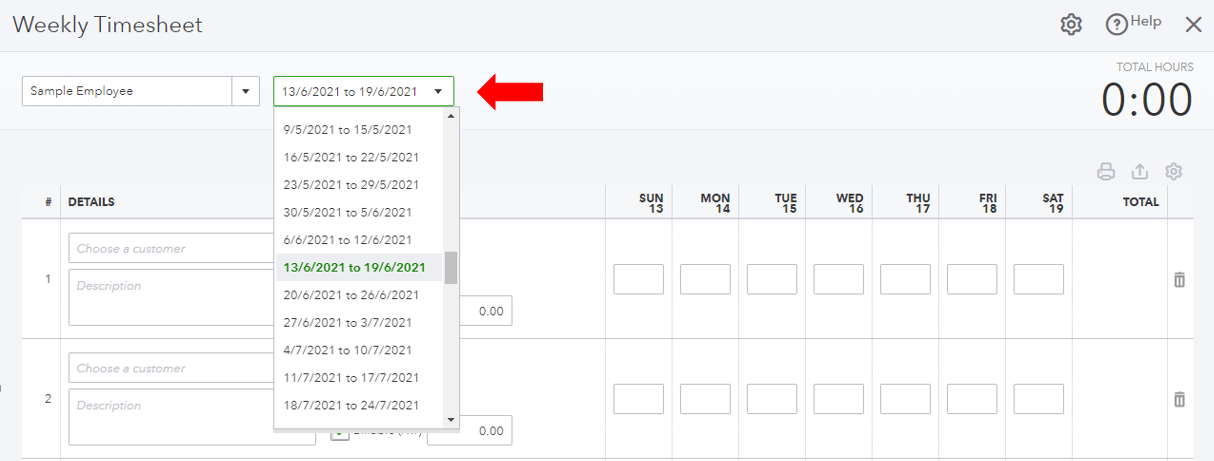Image resolution: width=1214 pixels, height=461 pixels.
Task: Print the timesheet using printer icon
Action: [1106, 171]
